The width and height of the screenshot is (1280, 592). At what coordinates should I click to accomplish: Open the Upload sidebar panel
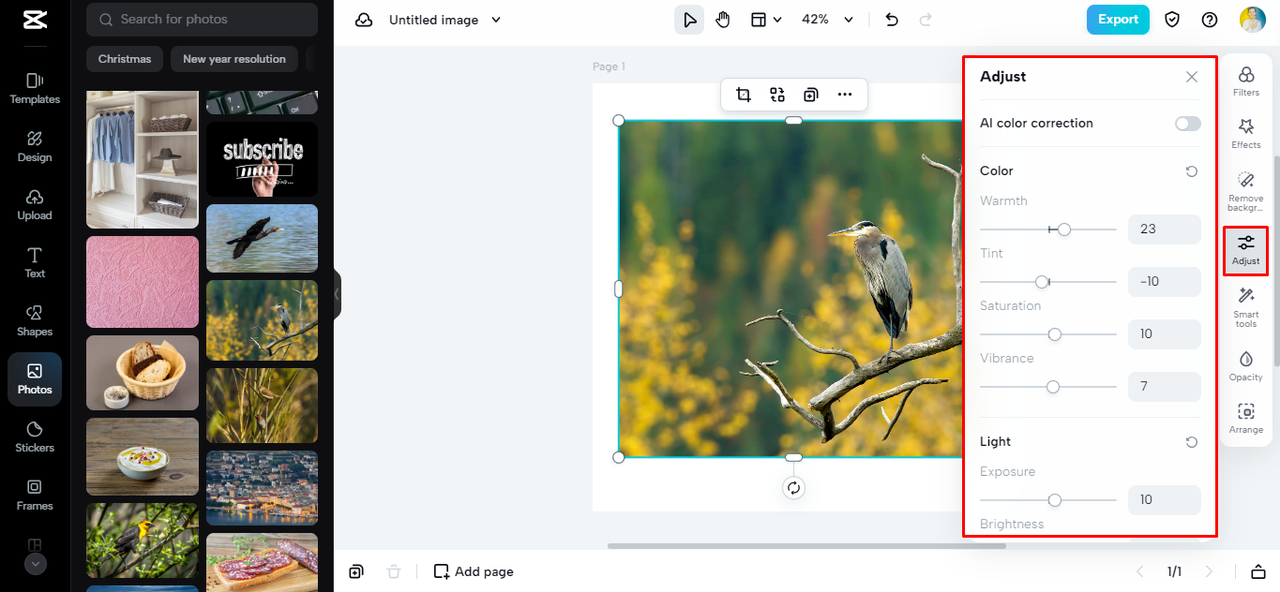[x=35, y=204]
